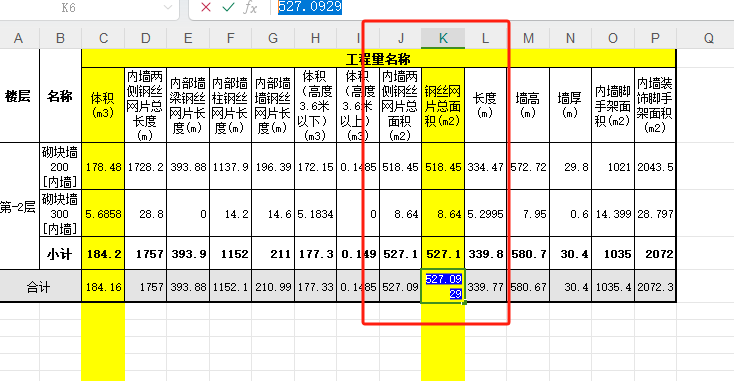Open the fx insert function icon
The height and width of the screenshot is (381, 734).
[250, 7]
